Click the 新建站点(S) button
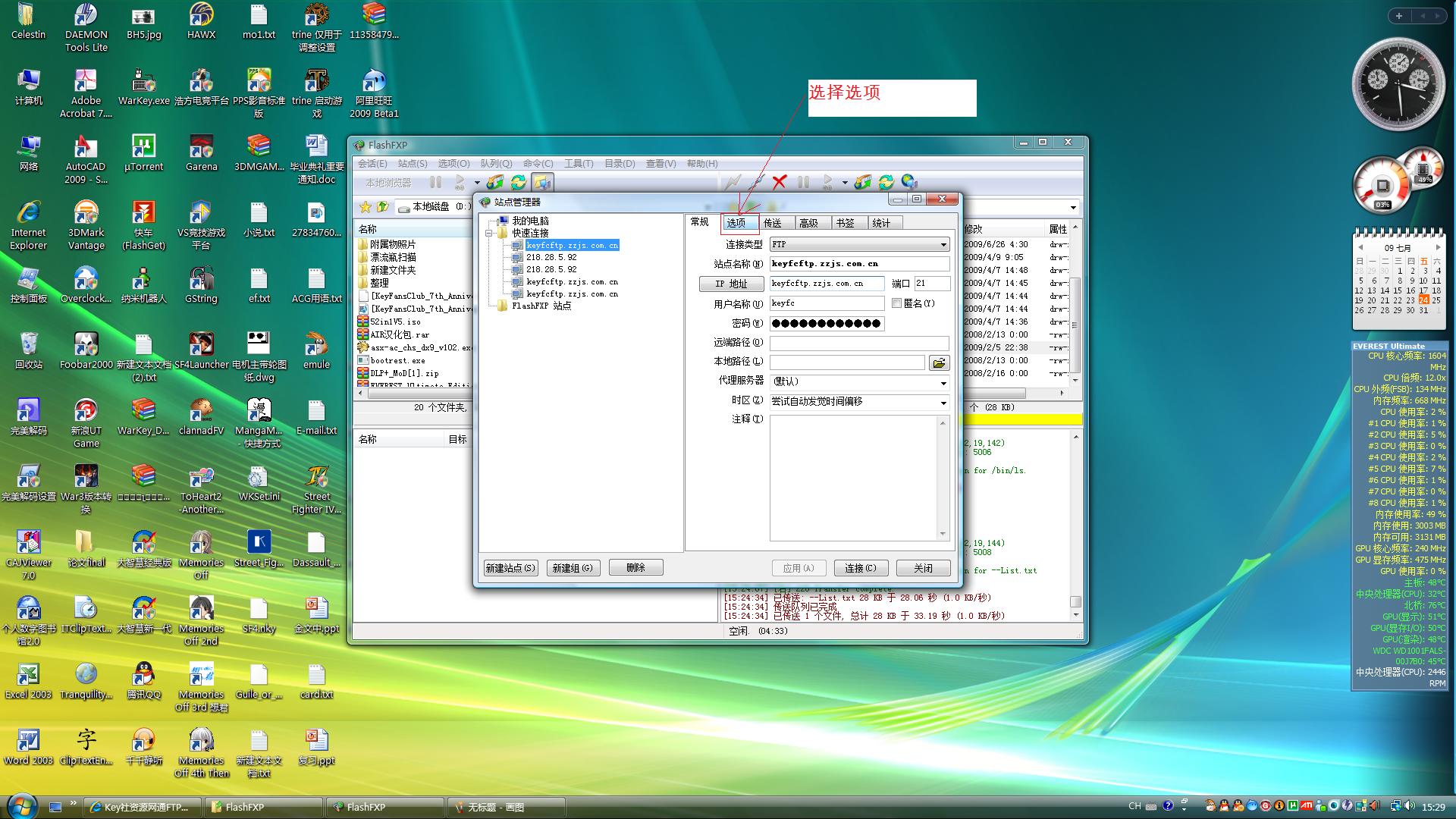 [510, 568]
